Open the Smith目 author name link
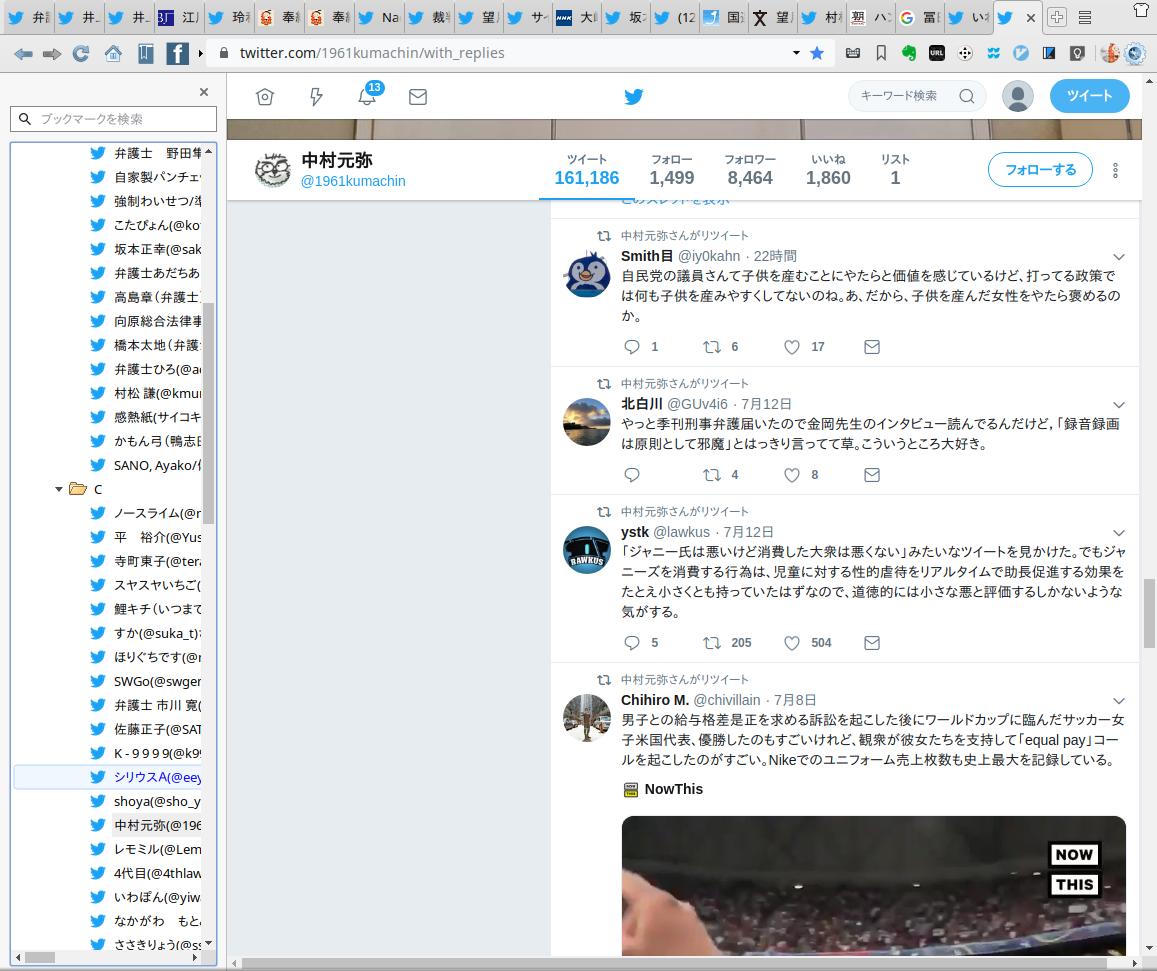 [x=646, y=256]
